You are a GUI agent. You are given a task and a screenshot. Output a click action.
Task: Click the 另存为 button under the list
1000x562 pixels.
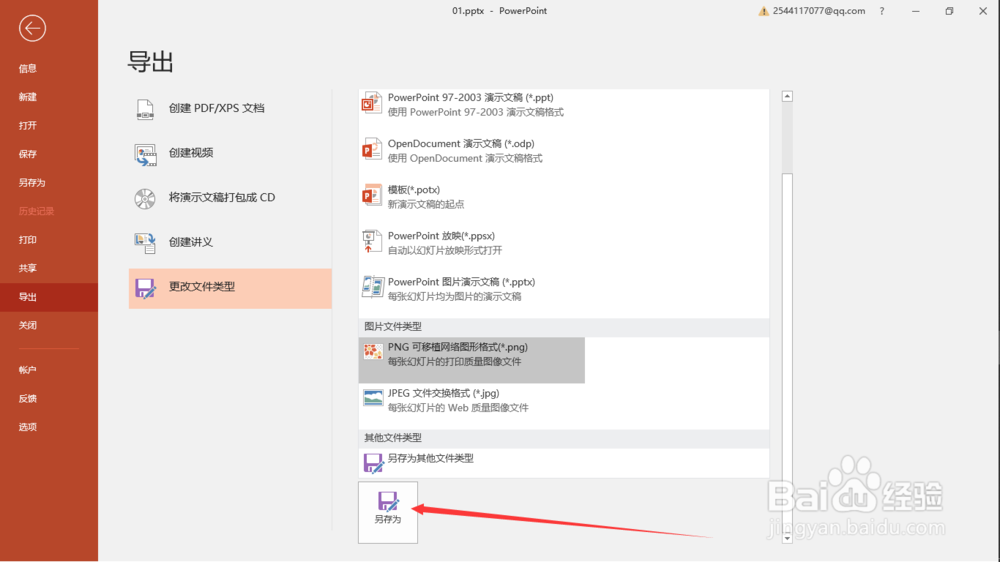388,512
